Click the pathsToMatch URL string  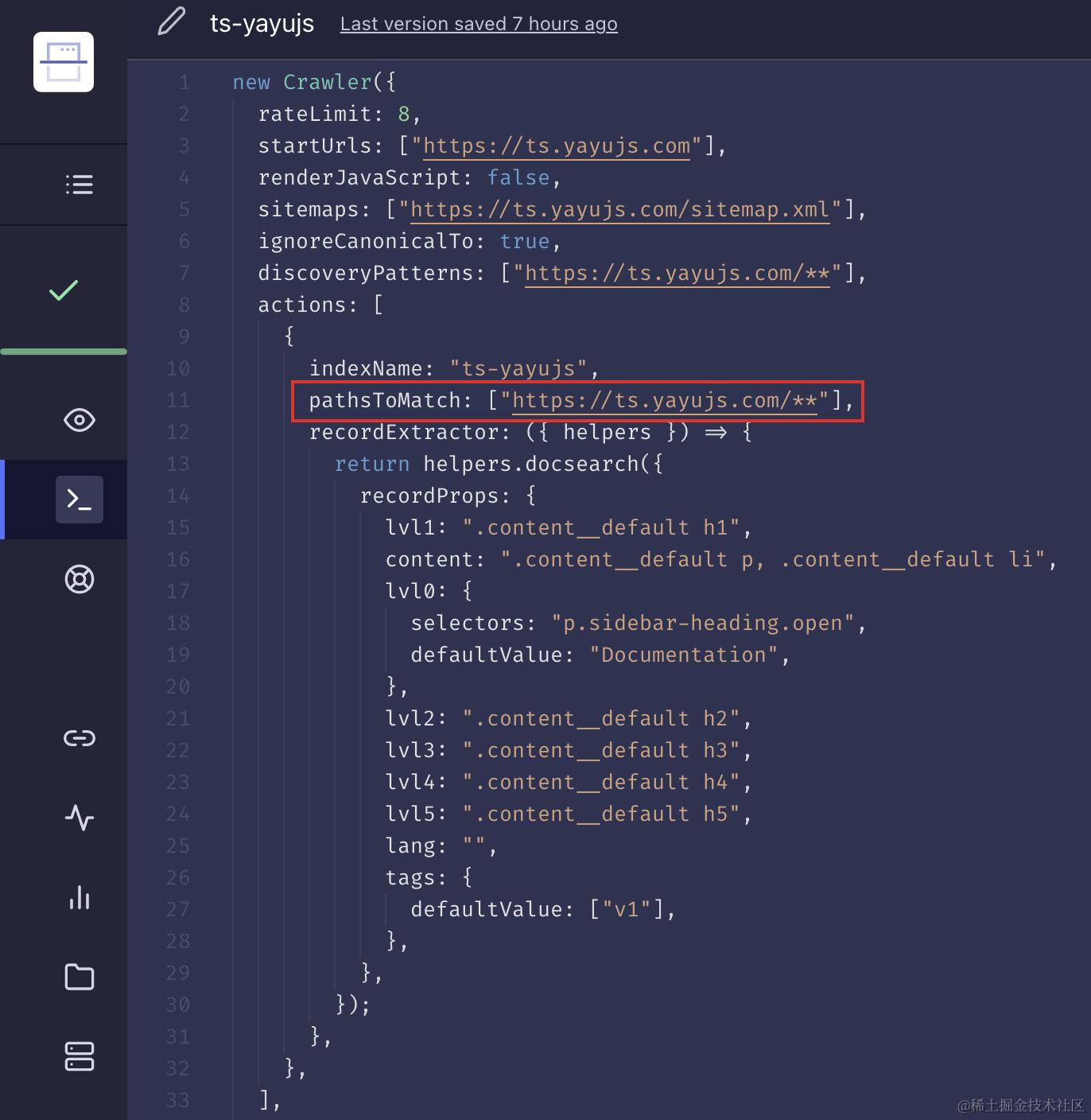click(x=665, y=400)
